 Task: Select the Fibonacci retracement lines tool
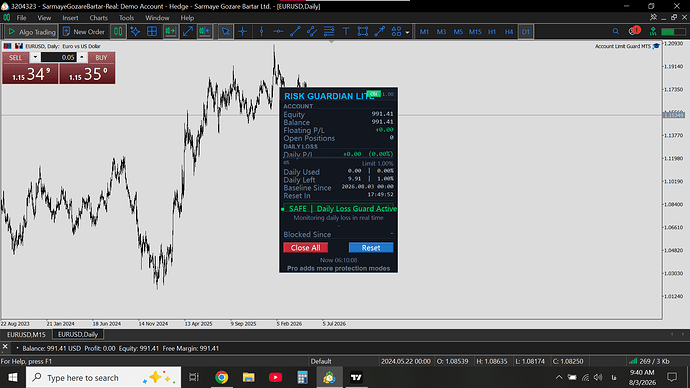point(329,32)
